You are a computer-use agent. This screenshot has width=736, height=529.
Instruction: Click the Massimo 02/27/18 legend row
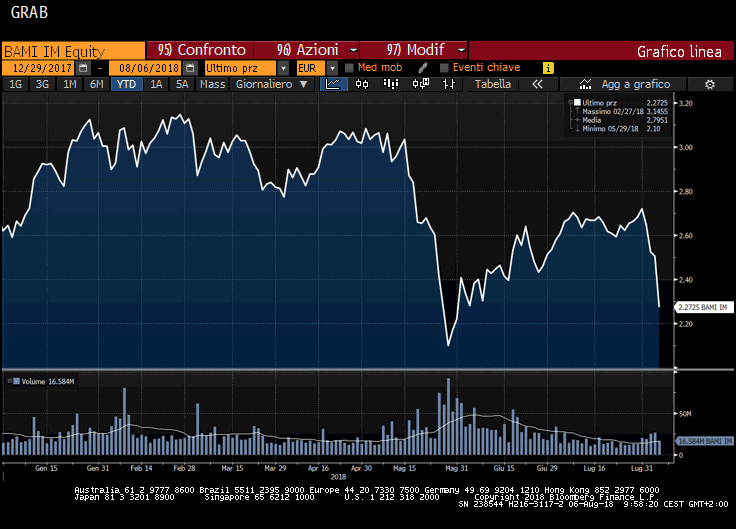point(625,112)
